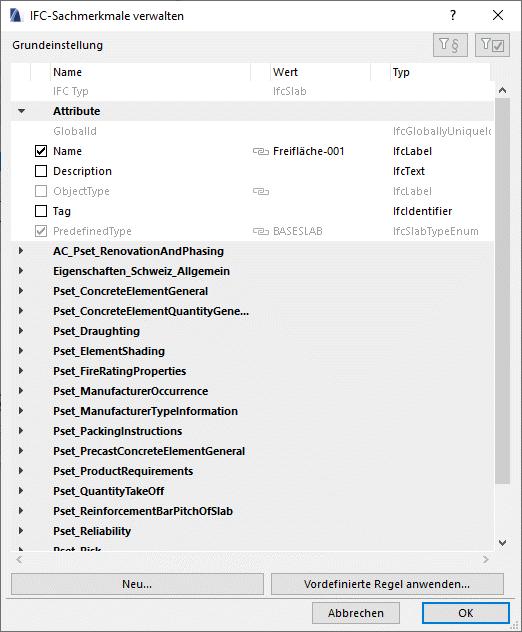Click the link icon beside BASESLAB
The image size is (522, 632).
click(261, 231)
